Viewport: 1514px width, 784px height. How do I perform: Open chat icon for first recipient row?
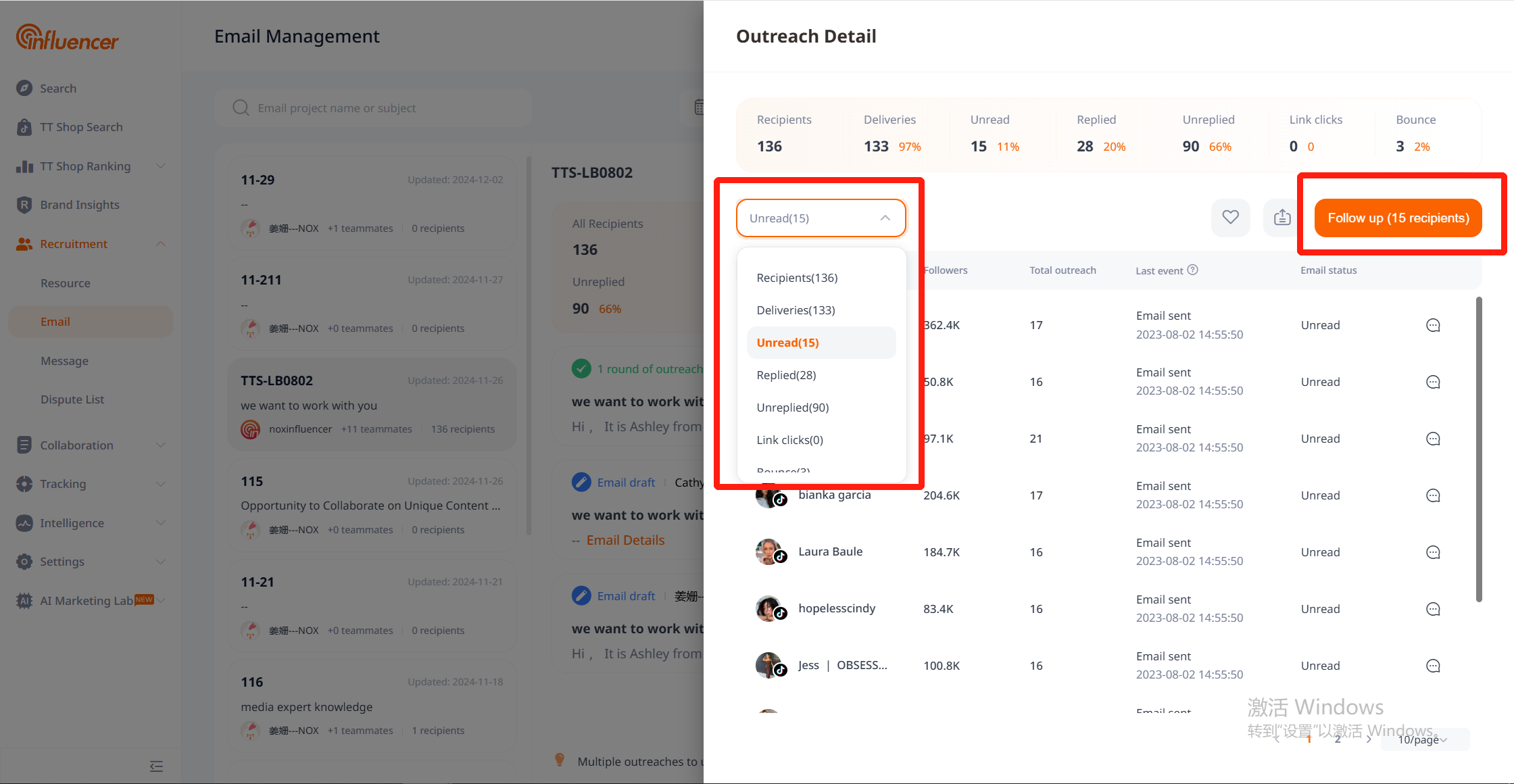(x=1432, y=325)
